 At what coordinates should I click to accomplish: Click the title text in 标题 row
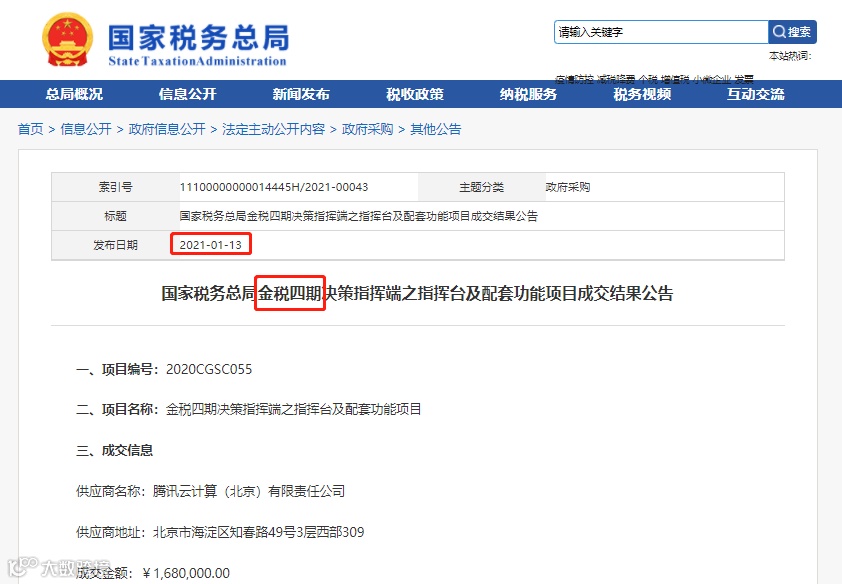click(x=359, y=216)
